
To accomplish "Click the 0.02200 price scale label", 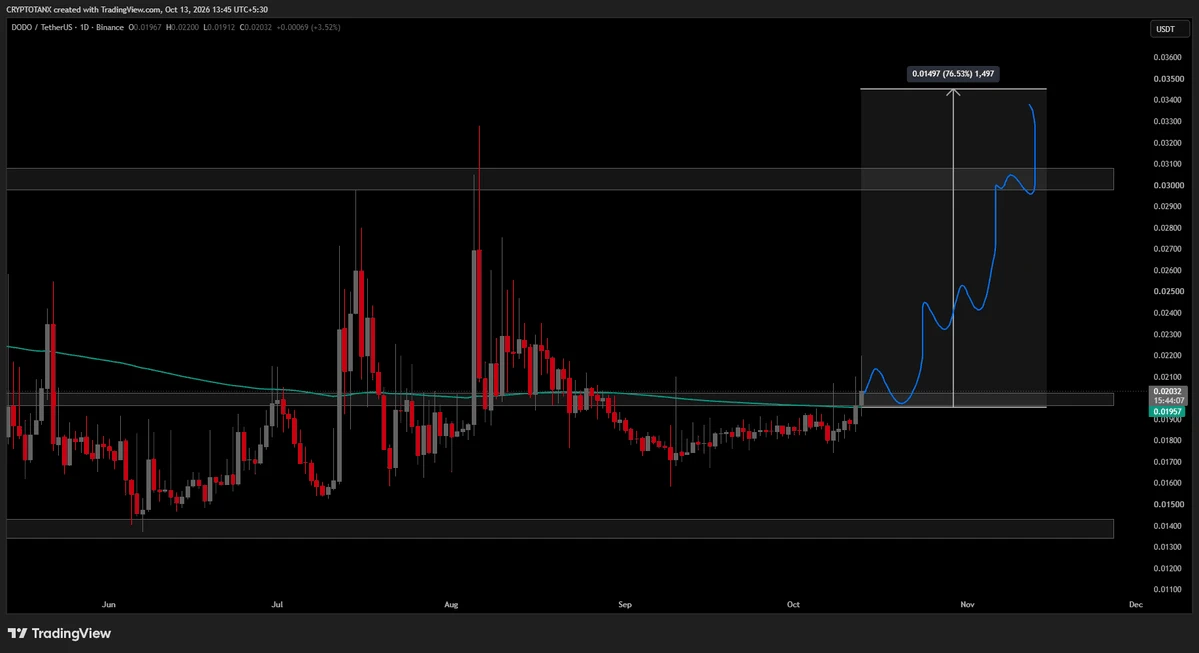I will (1168, 356).
